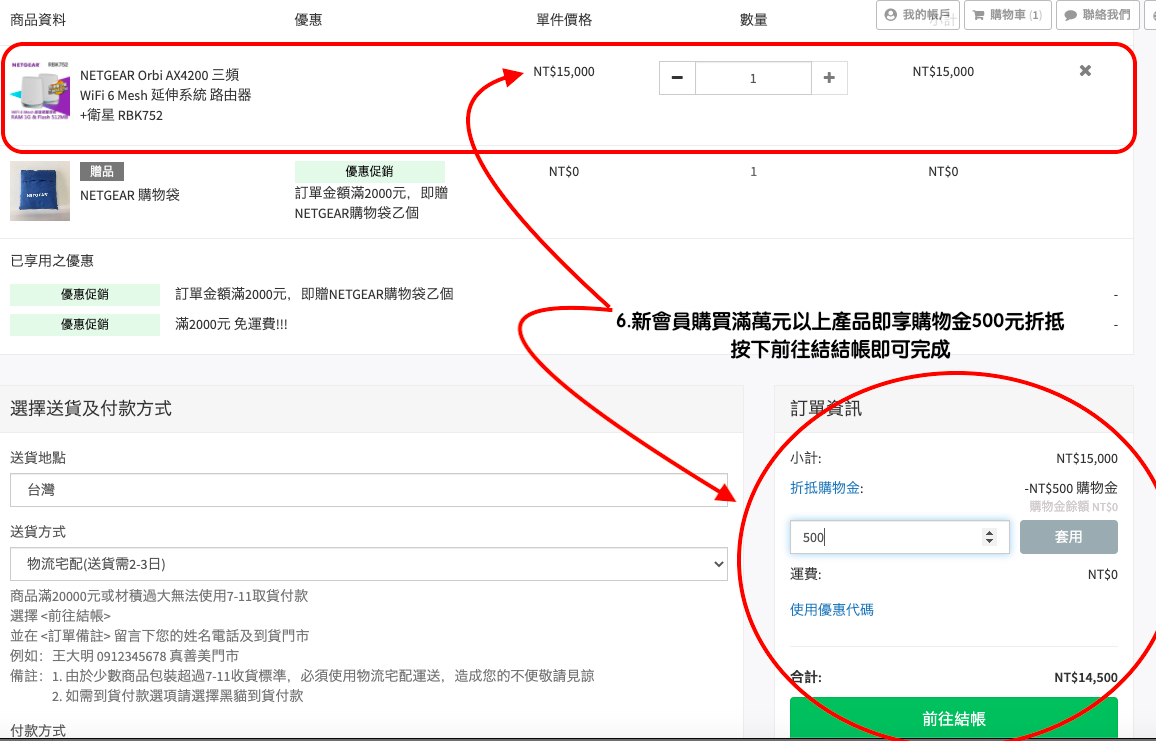Viewport: 1156px width, 741px height.
Task: Click the quantity input field showing 1
Action: pyautogui.click(x=753, y=78)
